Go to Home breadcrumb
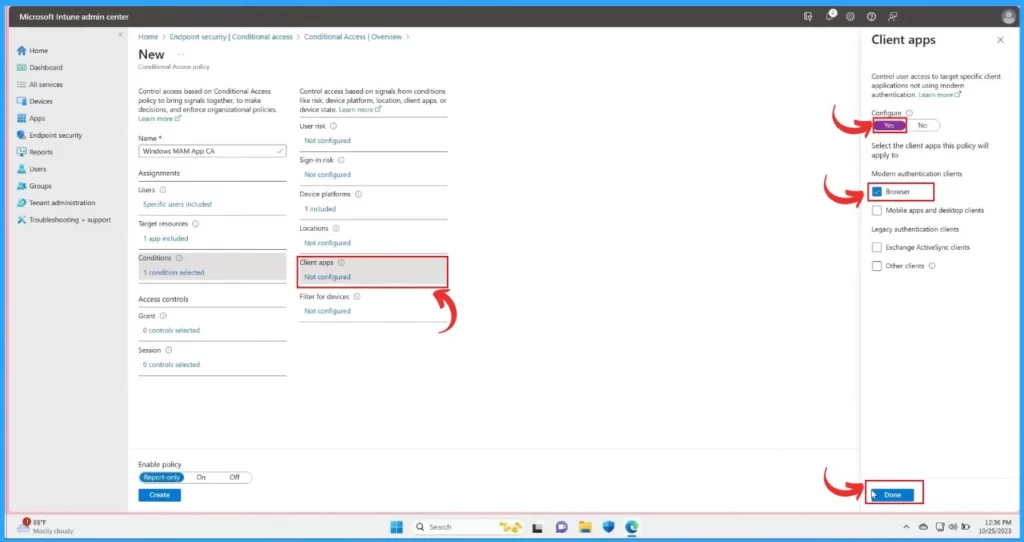 148,37
